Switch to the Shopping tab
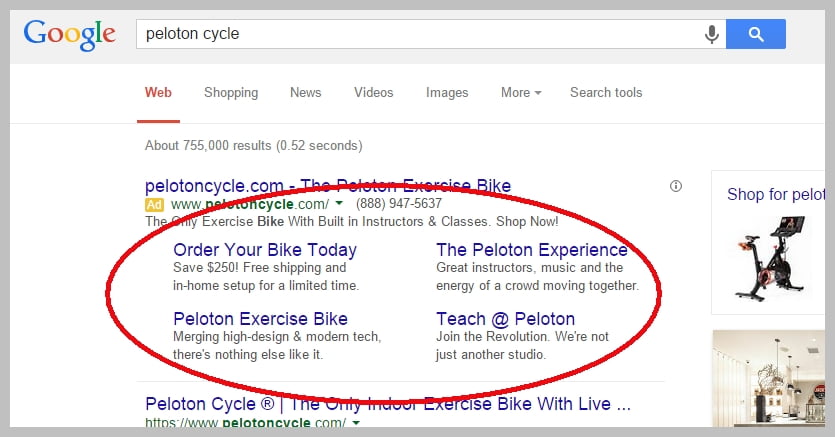 click(231, 93)
